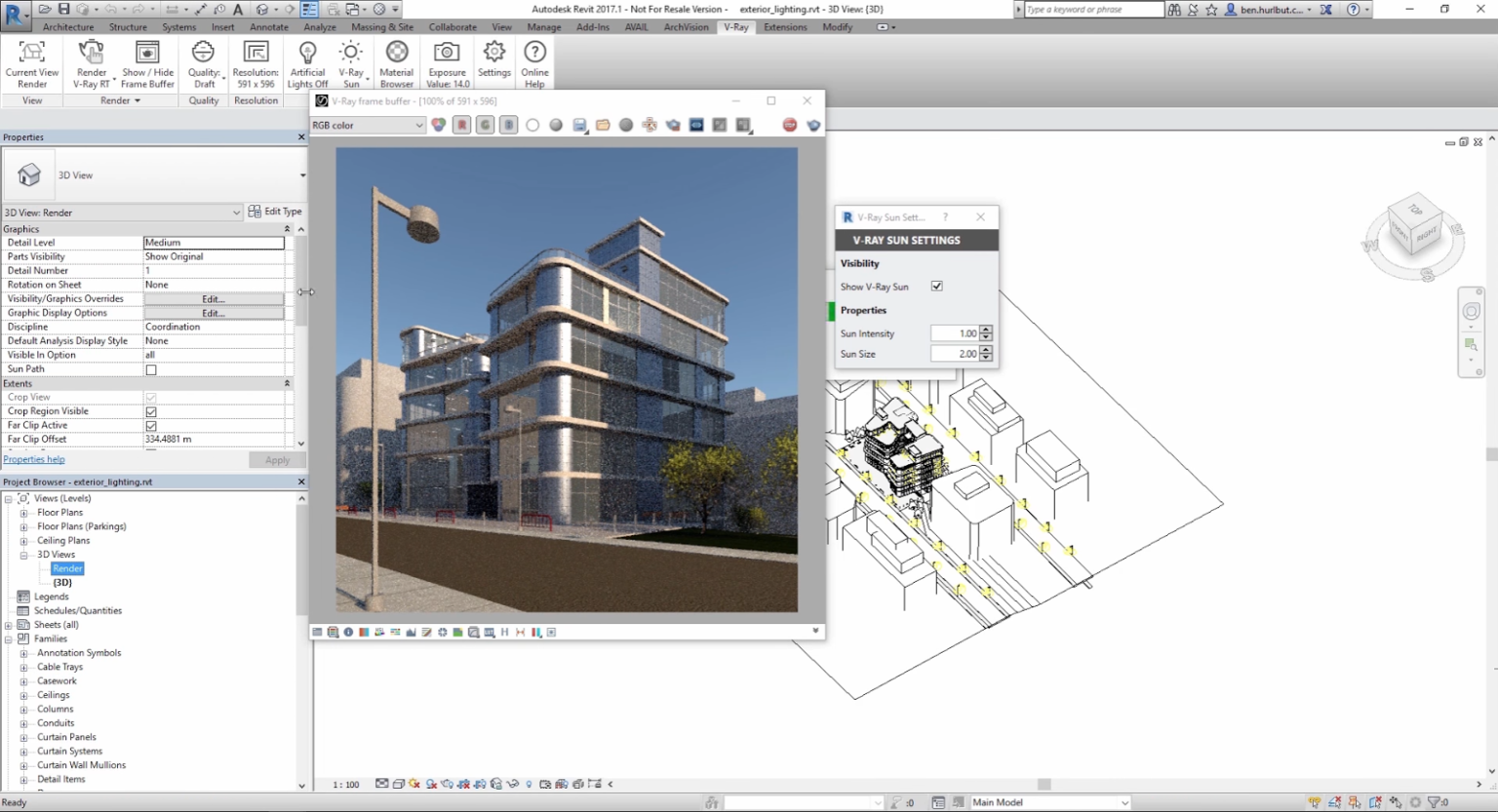Click the Detail Level Medium field
Screen dimensions: 1498x812
click(214, 243)
